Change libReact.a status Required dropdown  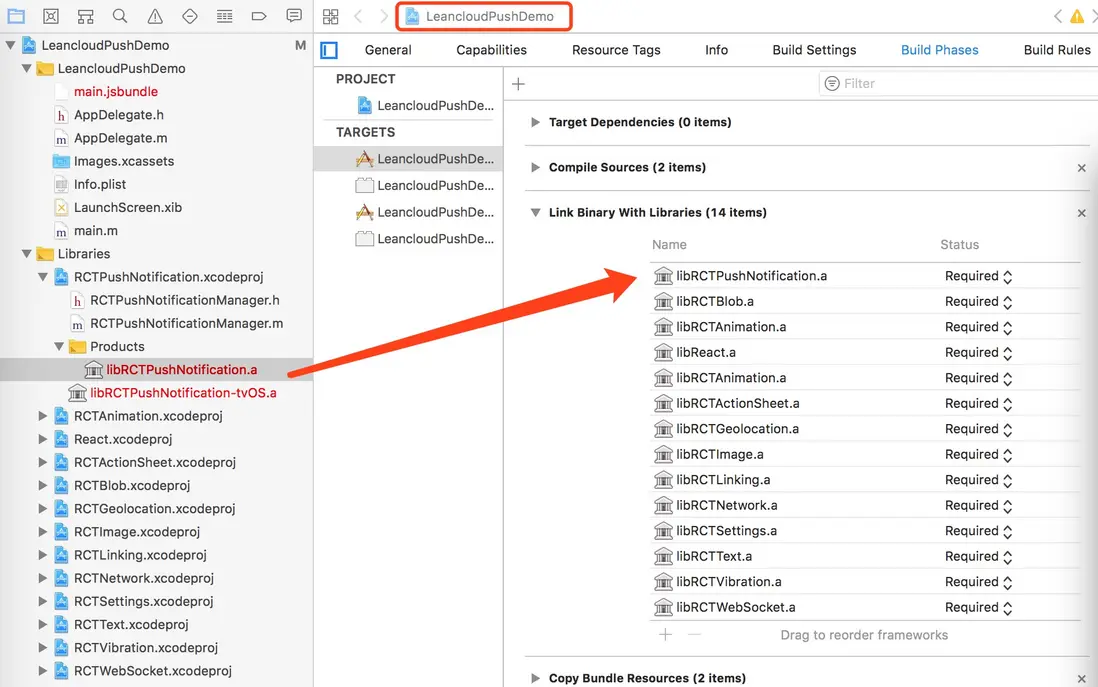coord(978,352)
